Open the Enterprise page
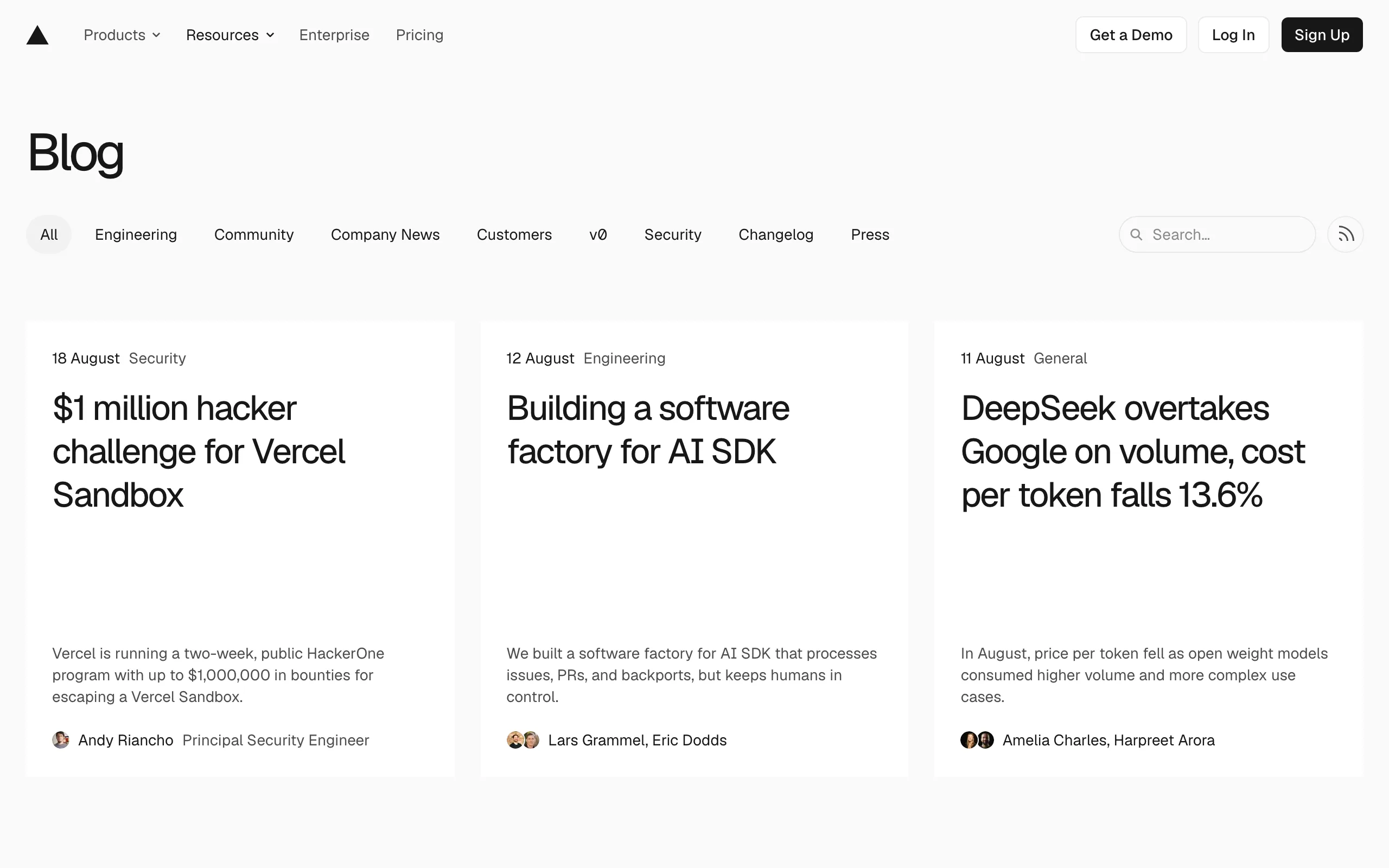This screenshot has width=1389, height=868. click(334, 35)
